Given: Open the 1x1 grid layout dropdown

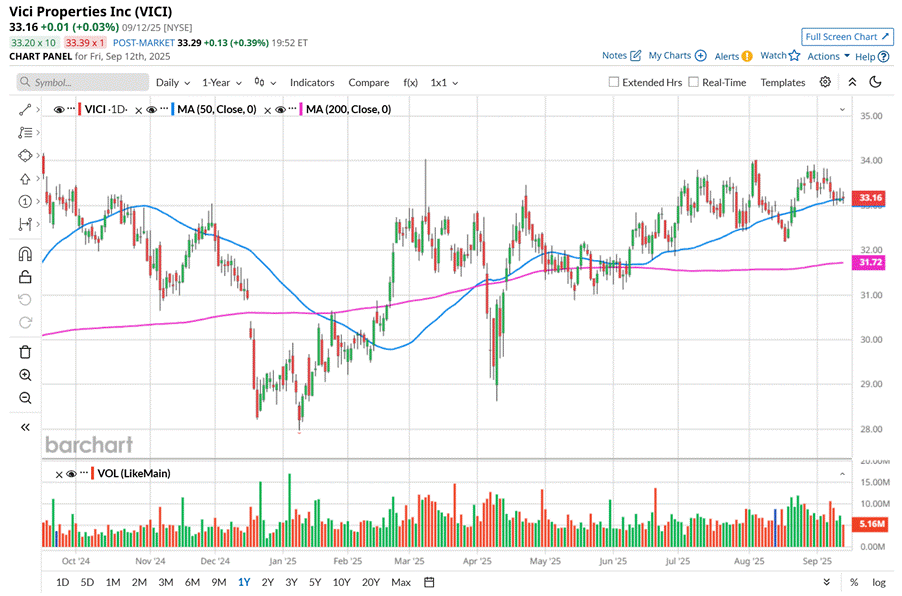Looking at the screenshot, I should tap(444, 82).
